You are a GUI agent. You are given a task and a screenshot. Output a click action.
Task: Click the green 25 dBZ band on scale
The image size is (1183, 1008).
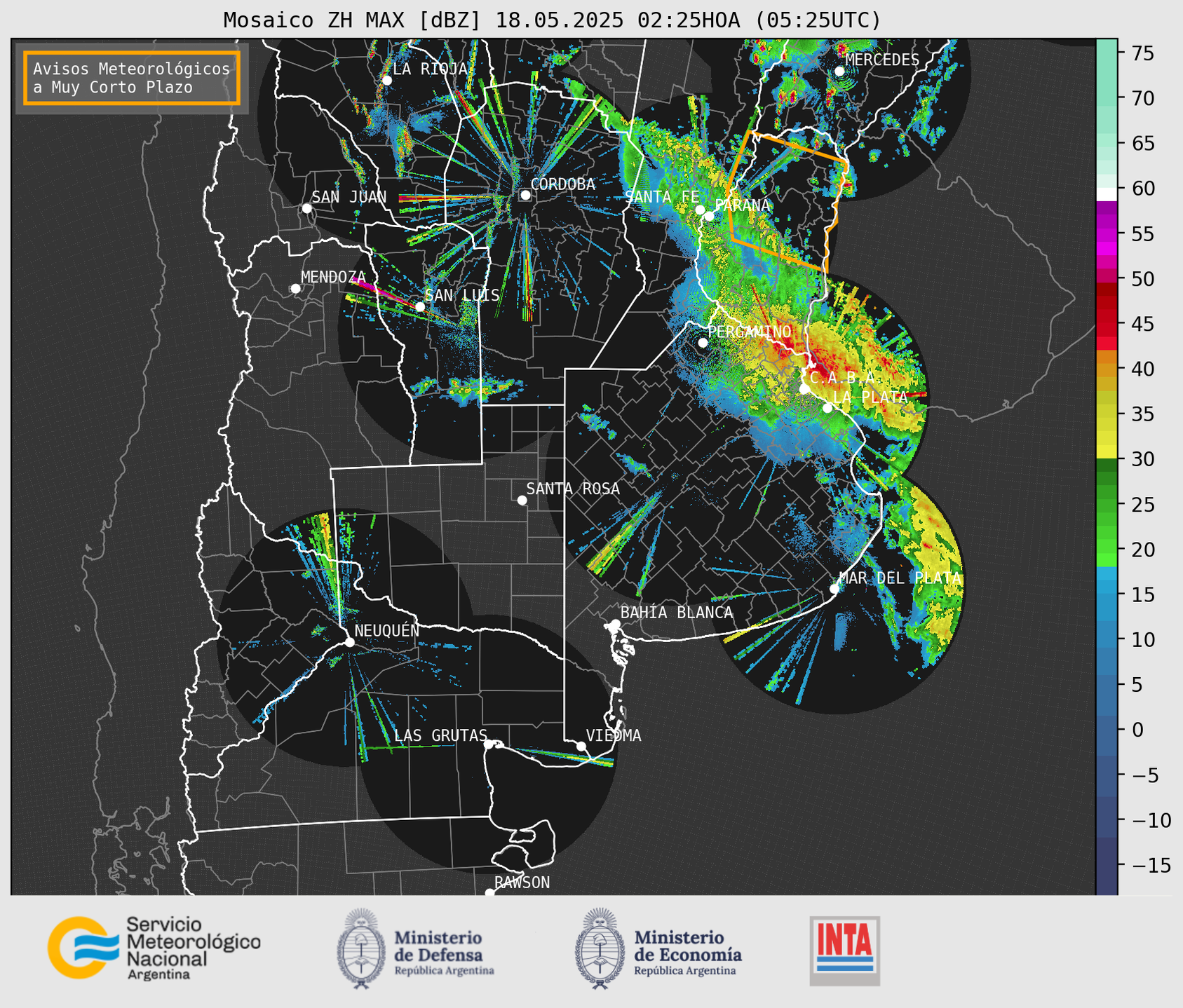click(1107, 504)
